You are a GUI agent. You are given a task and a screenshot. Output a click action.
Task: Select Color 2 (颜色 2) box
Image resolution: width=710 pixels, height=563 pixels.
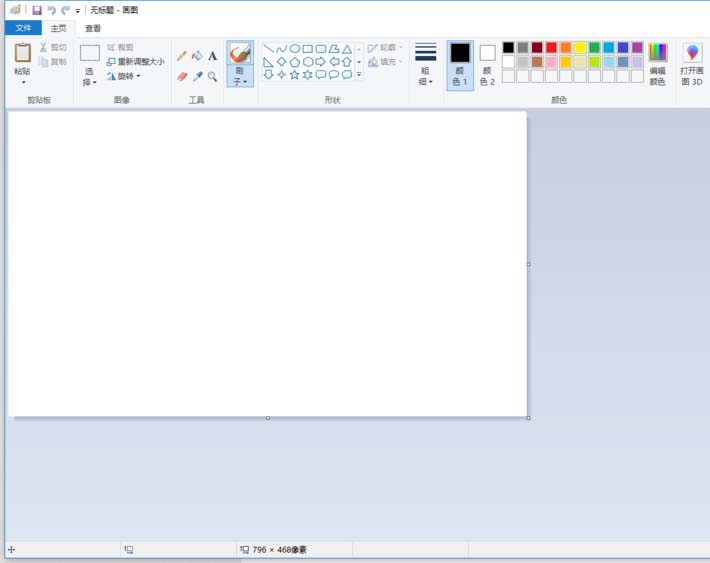pyautogui.click(x=487, y=65)
